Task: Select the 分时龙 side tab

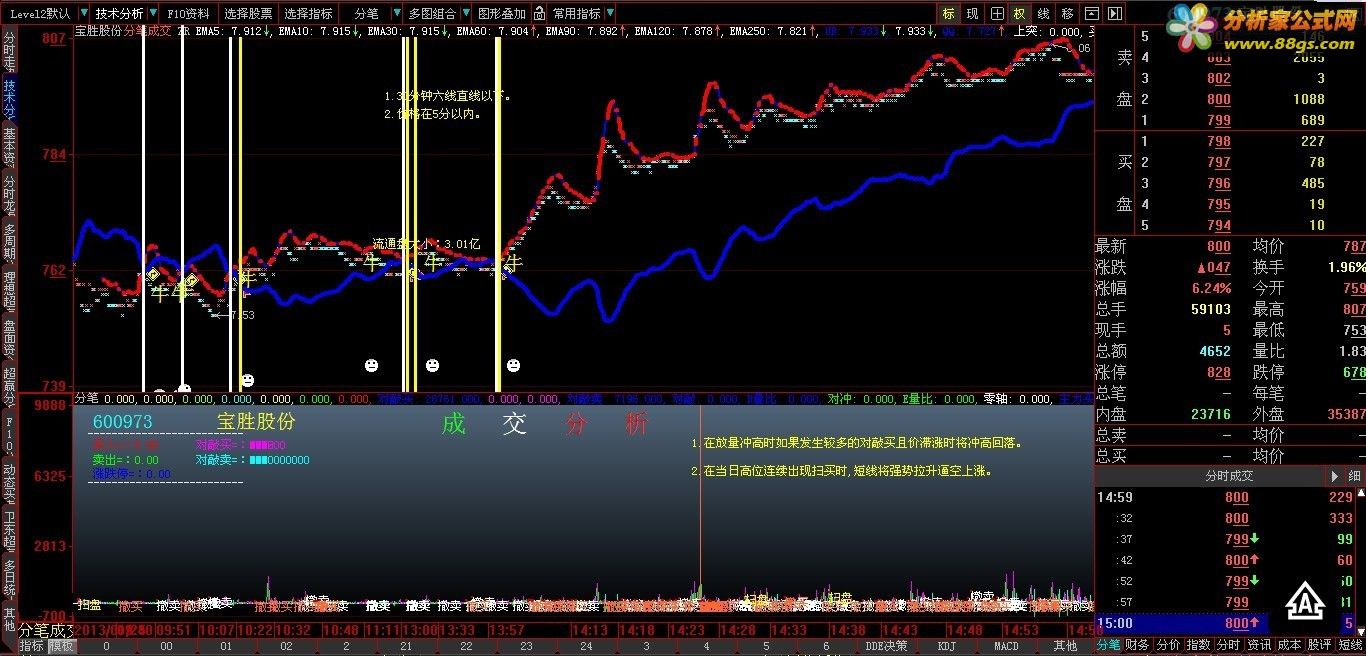Action: pyautogui.click(x=9, y=194)
